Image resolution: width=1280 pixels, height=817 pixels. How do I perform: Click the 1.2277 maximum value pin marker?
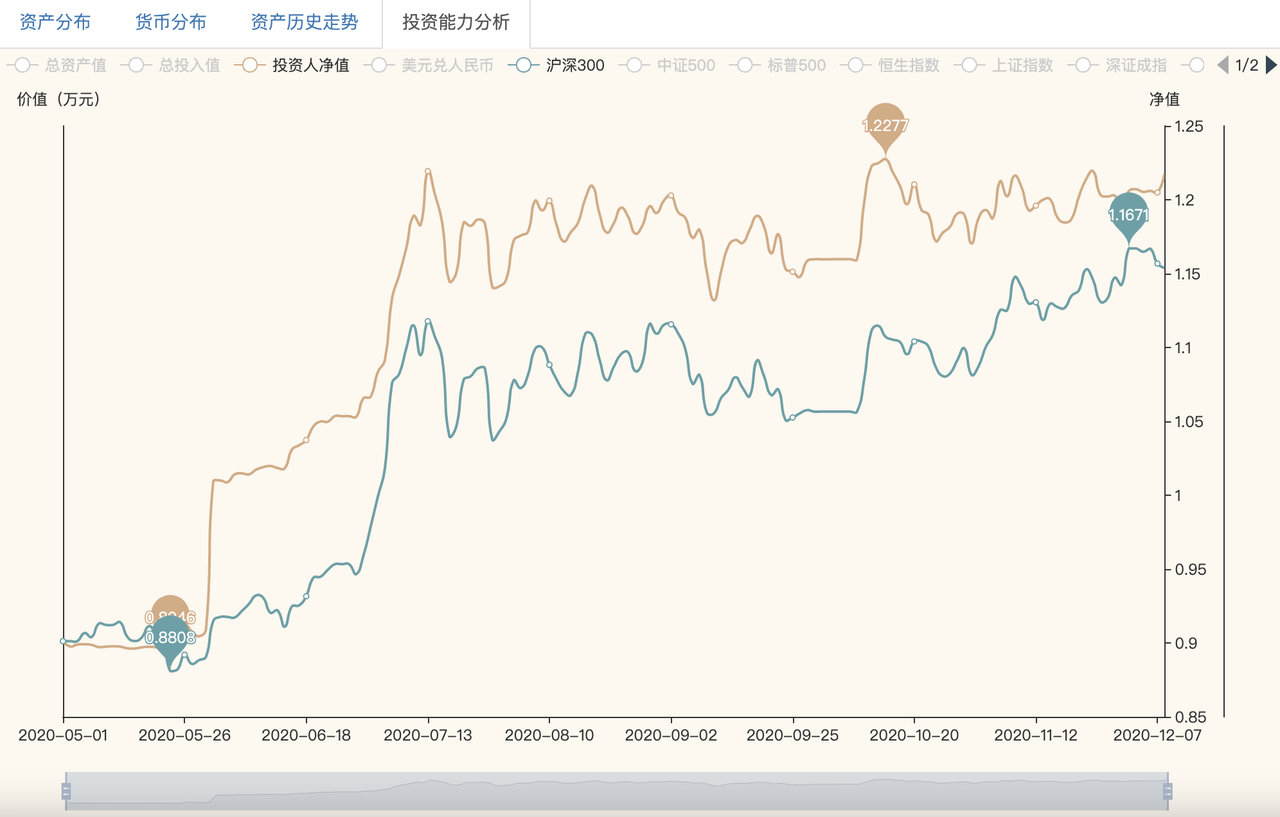885,124
